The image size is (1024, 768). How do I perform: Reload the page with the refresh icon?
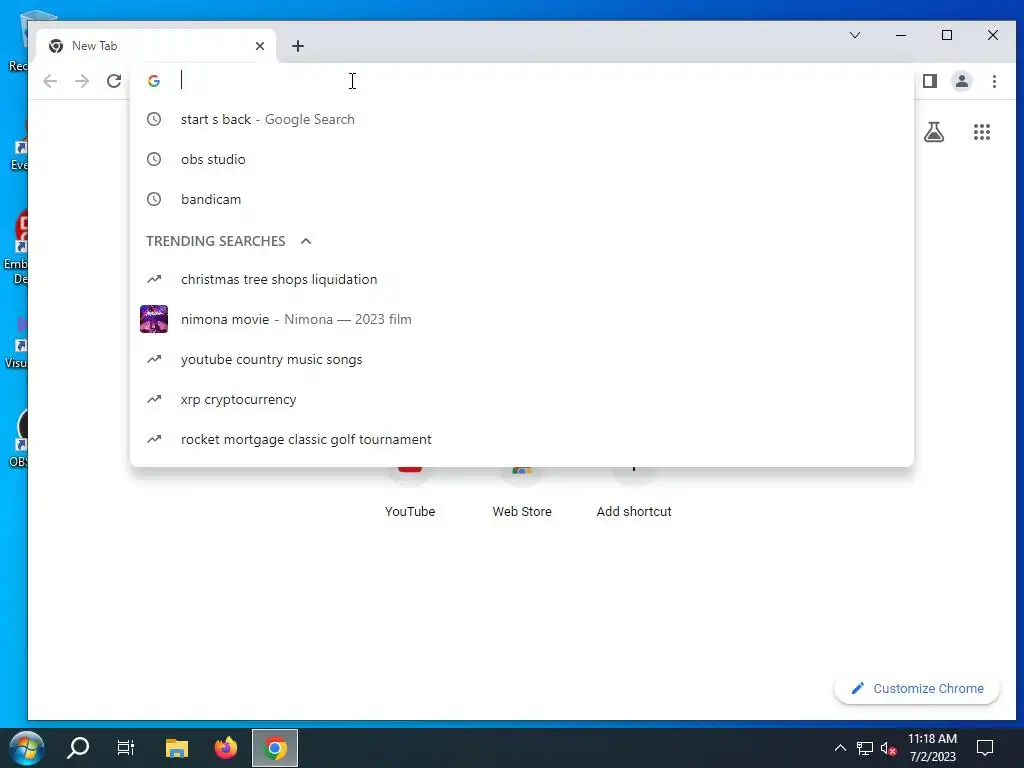click(x=114, y=81)
